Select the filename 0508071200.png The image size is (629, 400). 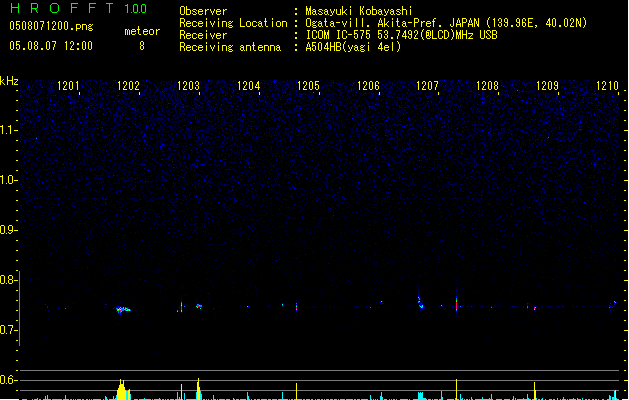(x=51, y=26)
